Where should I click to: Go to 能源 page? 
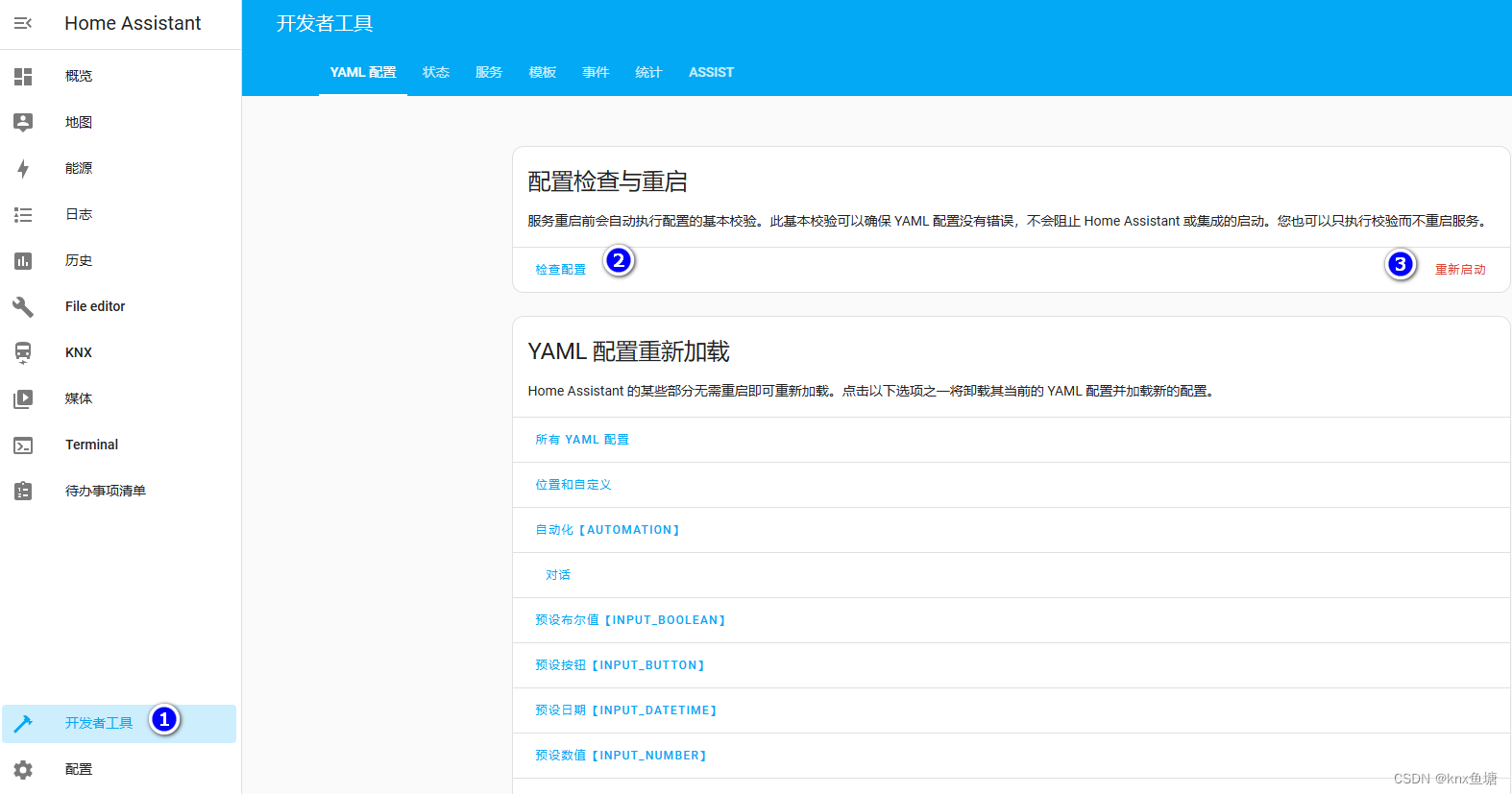click(119, 168)
